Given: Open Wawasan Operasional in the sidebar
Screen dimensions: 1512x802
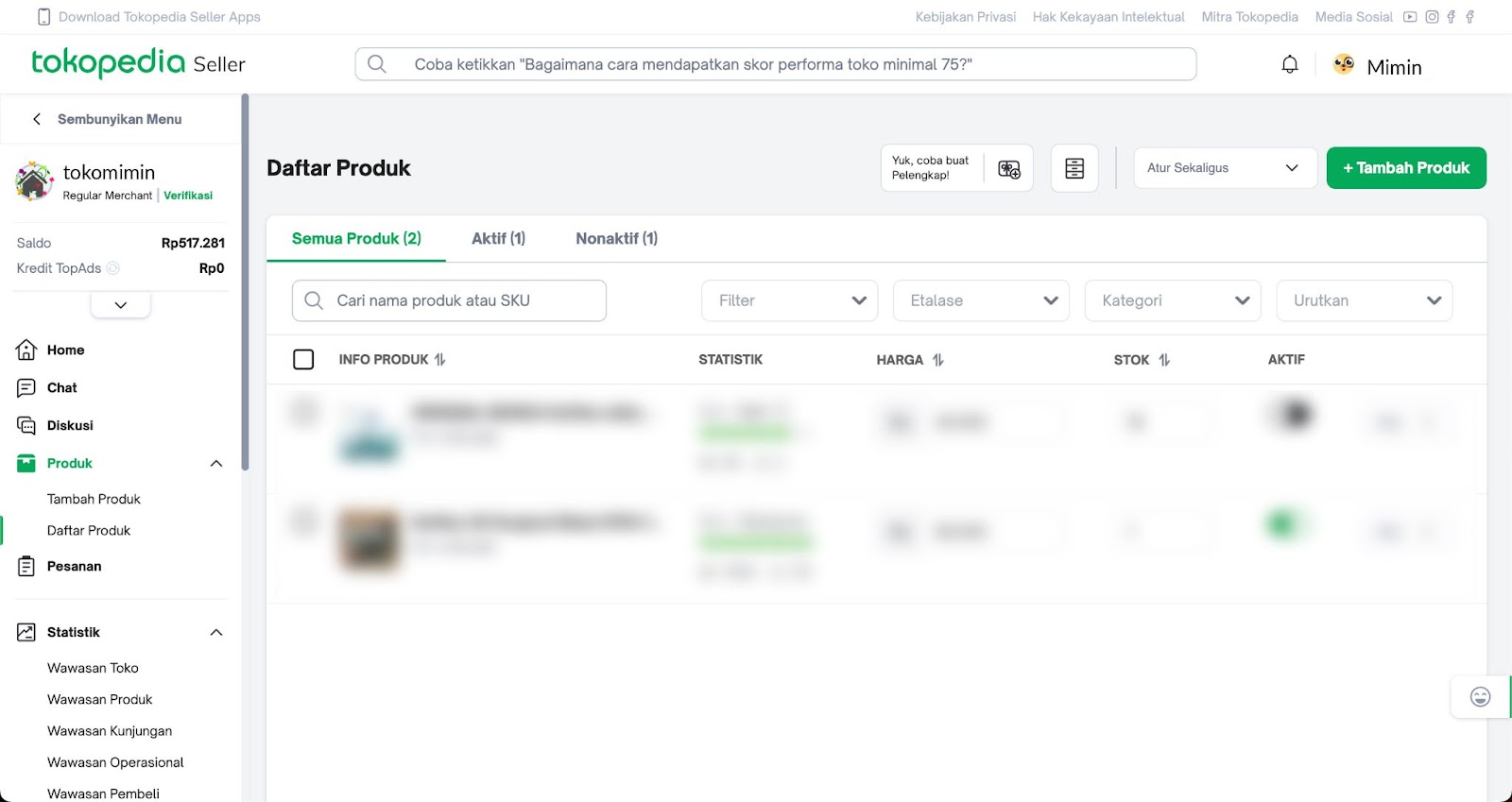Looking at the screenshot, I should tap(115, 762).
